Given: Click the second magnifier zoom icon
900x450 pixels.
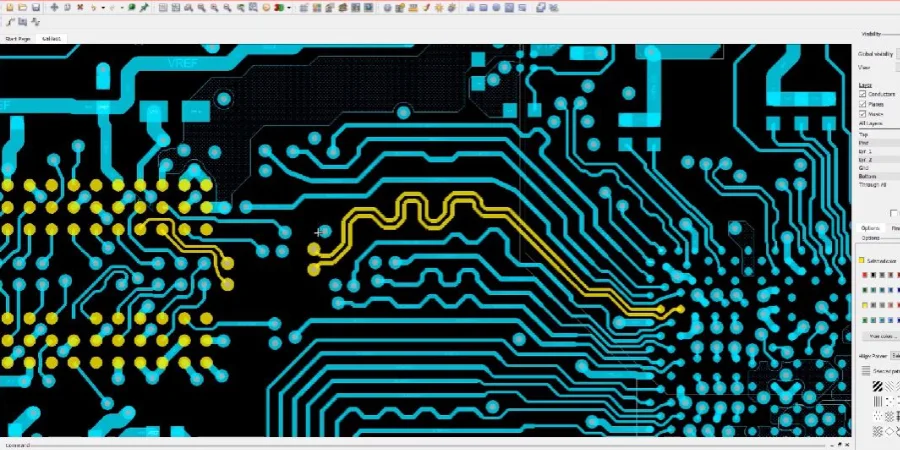Looking at the screenshot, I should pos(202,8).
